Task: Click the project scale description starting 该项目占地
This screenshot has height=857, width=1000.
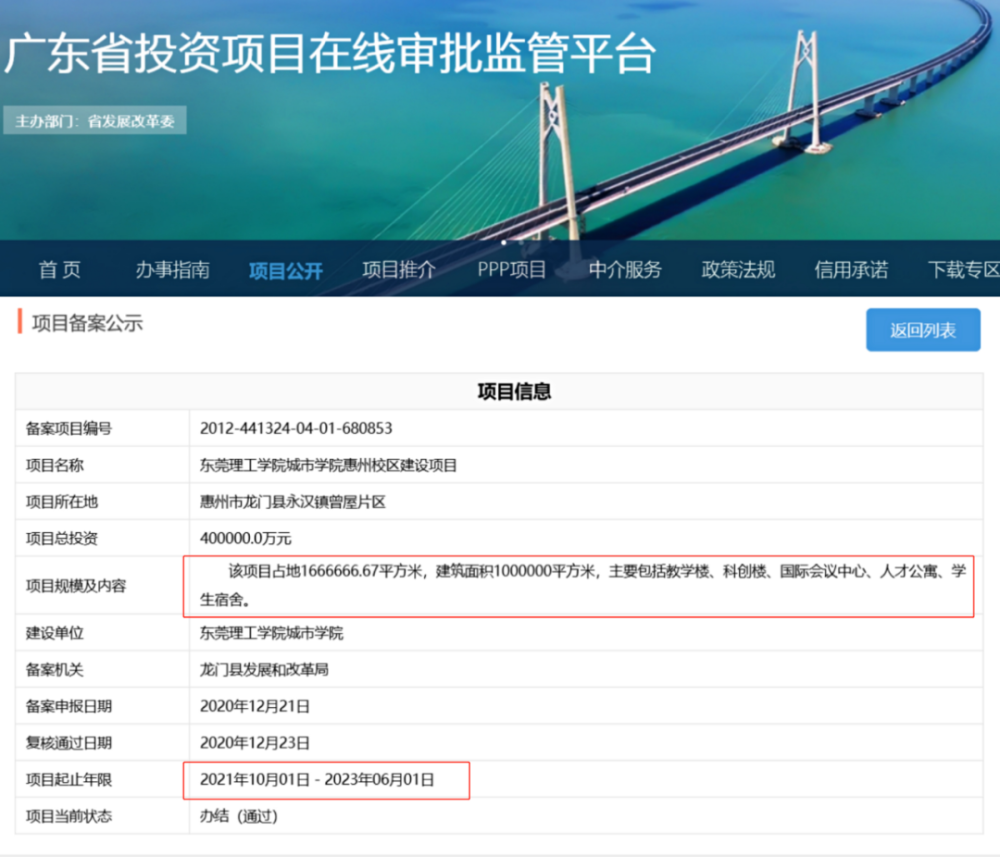Action: point(583,585)
